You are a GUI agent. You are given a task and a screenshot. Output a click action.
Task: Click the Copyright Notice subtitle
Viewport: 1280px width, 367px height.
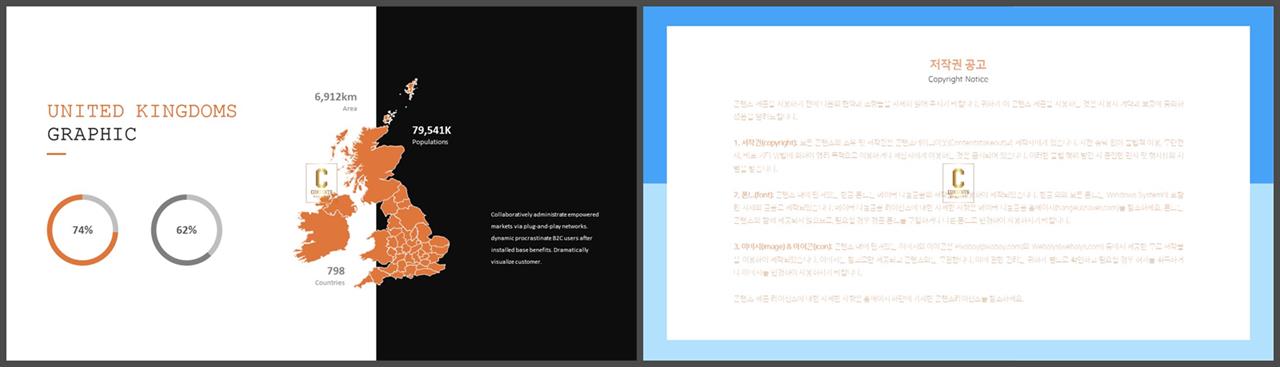point(957,78)
